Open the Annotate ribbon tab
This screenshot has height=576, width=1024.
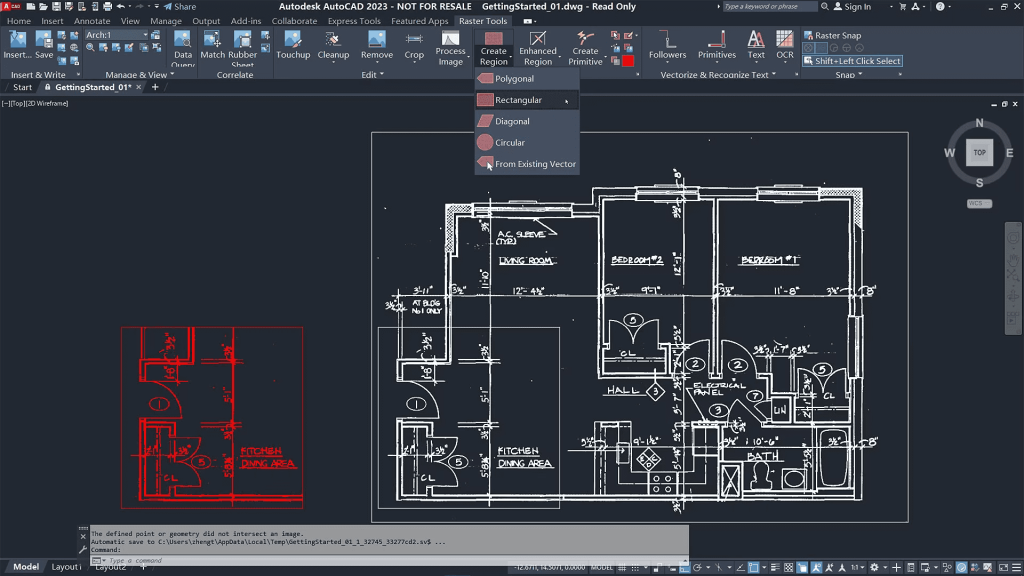92,20
